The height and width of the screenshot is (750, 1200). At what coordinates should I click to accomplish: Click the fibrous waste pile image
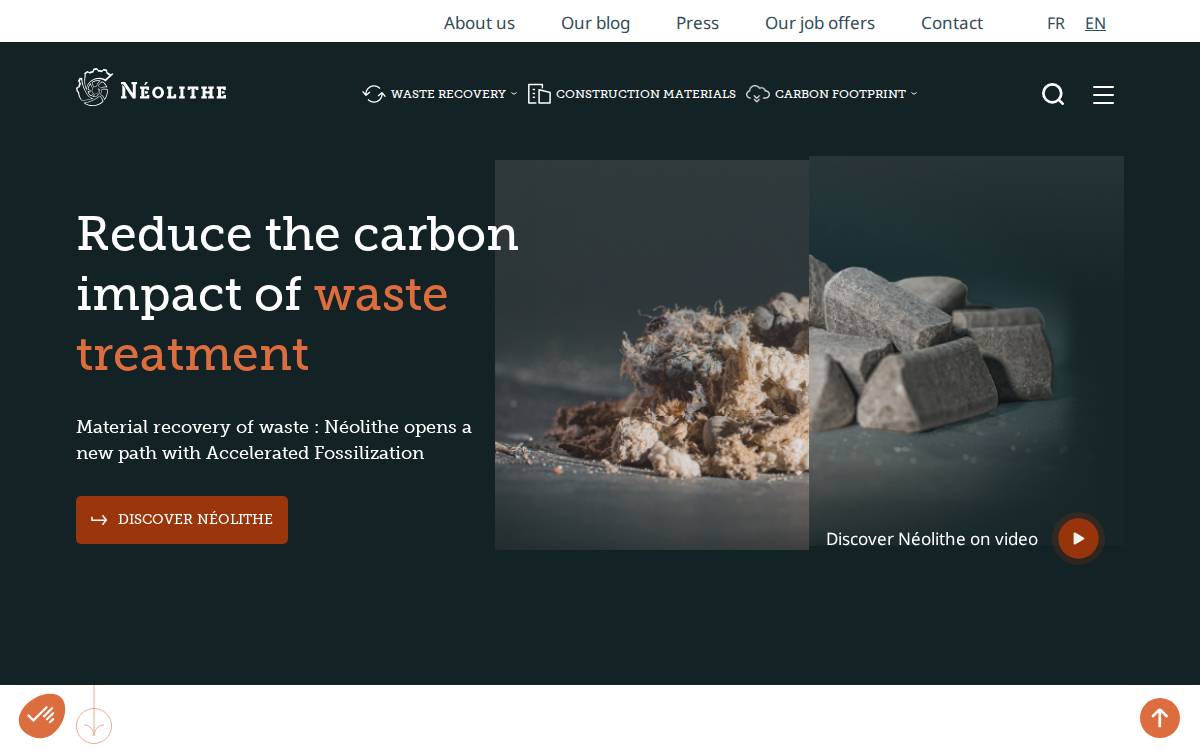652,355
